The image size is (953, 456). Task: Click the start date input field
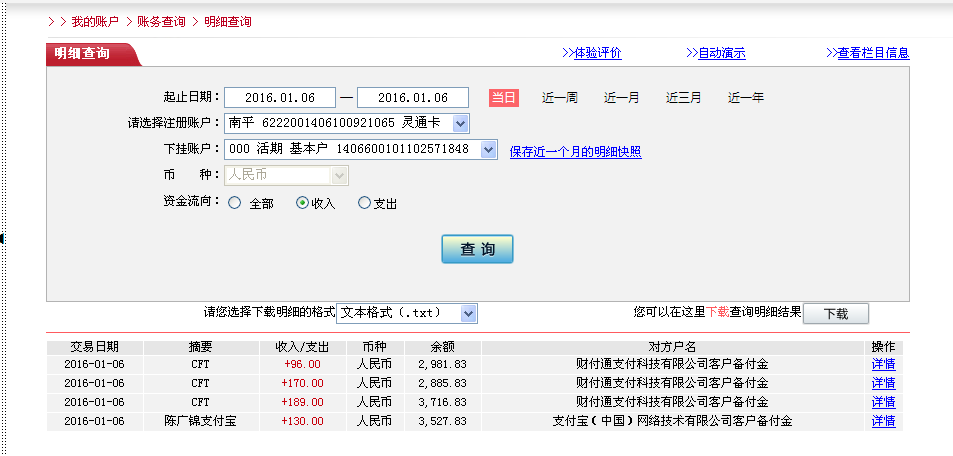(279, 98)
